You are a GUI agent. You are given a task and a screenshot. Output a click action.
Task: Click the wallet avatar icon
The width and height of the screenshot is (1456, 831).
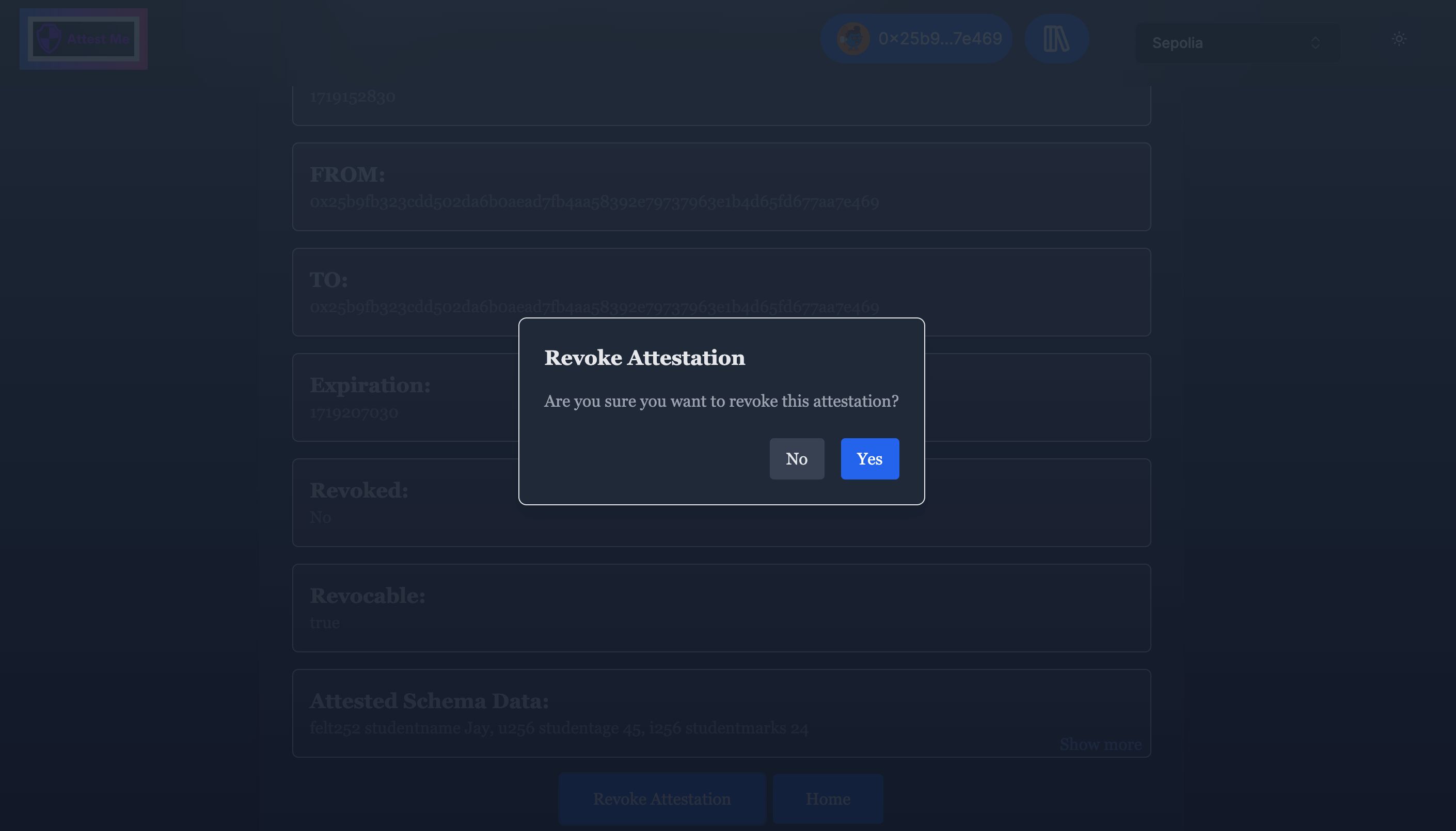click(853, 38)
